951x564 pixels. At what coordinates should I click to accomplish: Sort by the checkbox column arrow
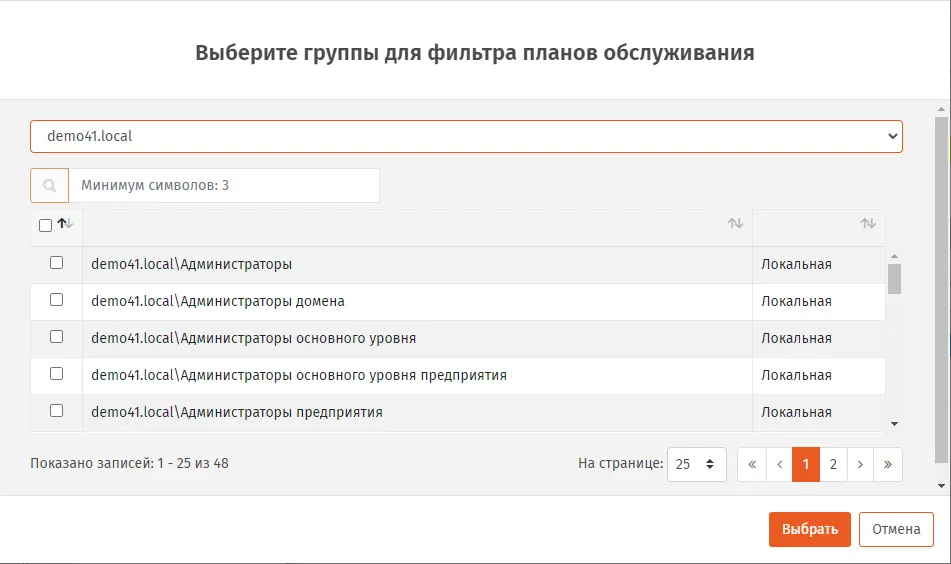(65, 224)
